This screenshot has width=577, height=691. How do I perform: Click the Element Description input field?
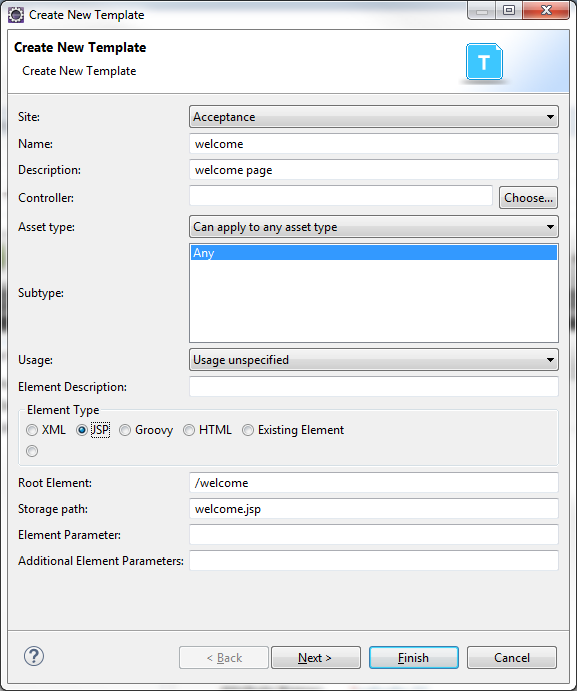tap(374, 386)
